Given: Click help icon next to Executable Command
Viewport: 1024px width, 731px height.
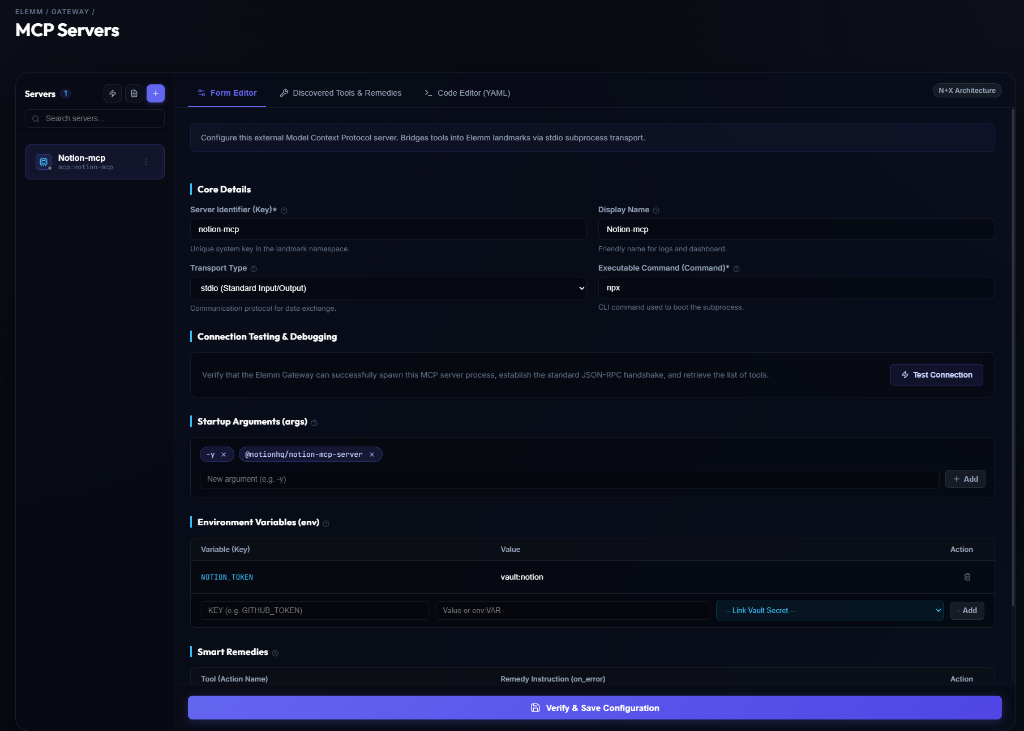Looking at the screenshot, I should click(737, 268).
